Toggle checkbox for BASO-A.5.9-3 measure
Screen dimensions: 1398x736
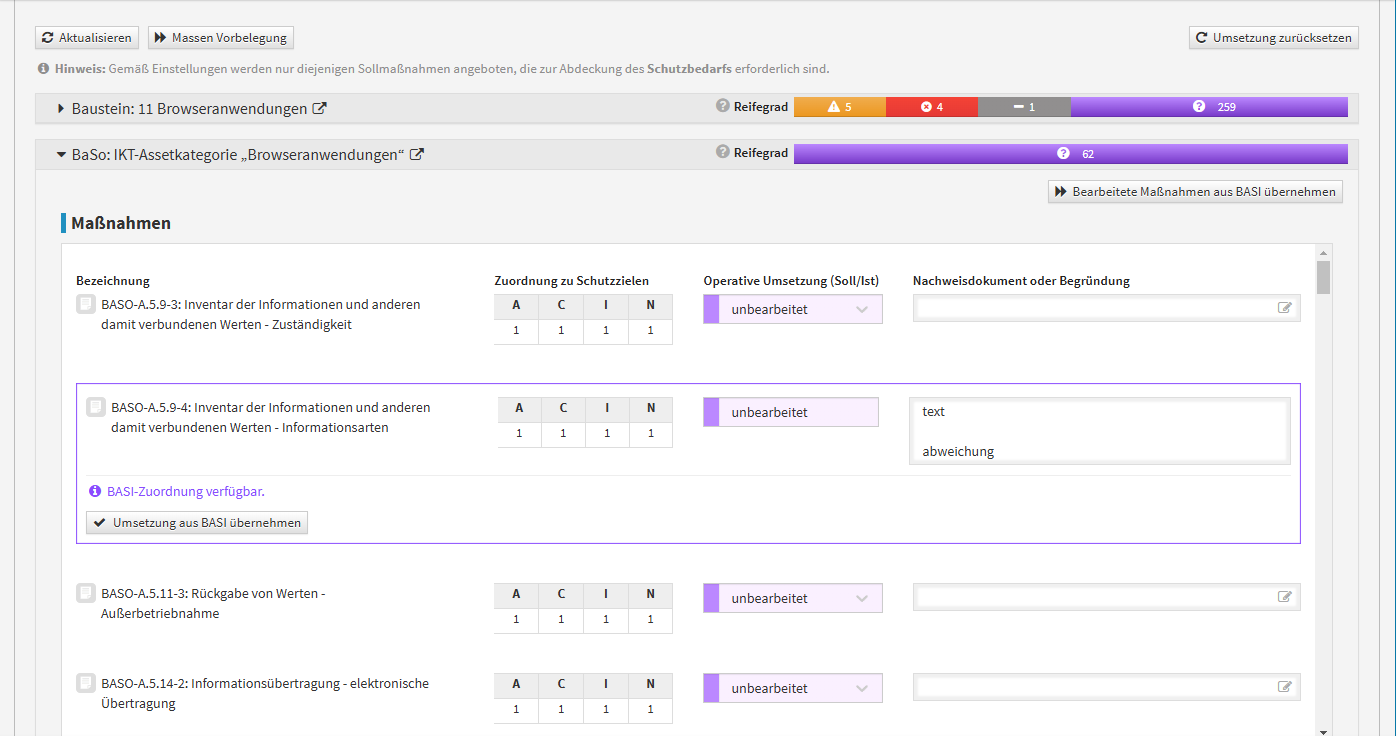pos(86,304)
